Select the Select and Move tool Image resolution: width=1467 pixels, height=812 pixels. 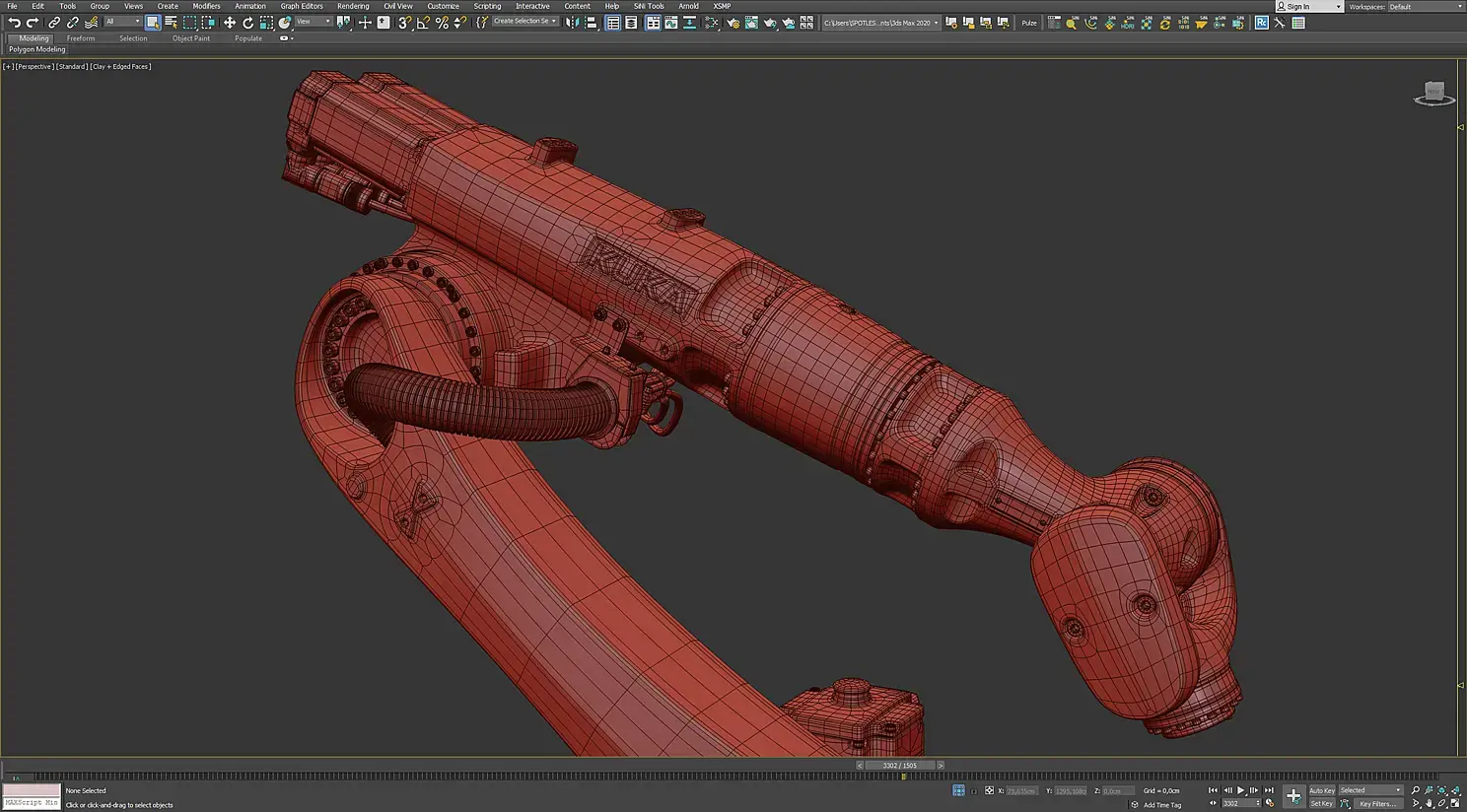[x=230, y=23]
